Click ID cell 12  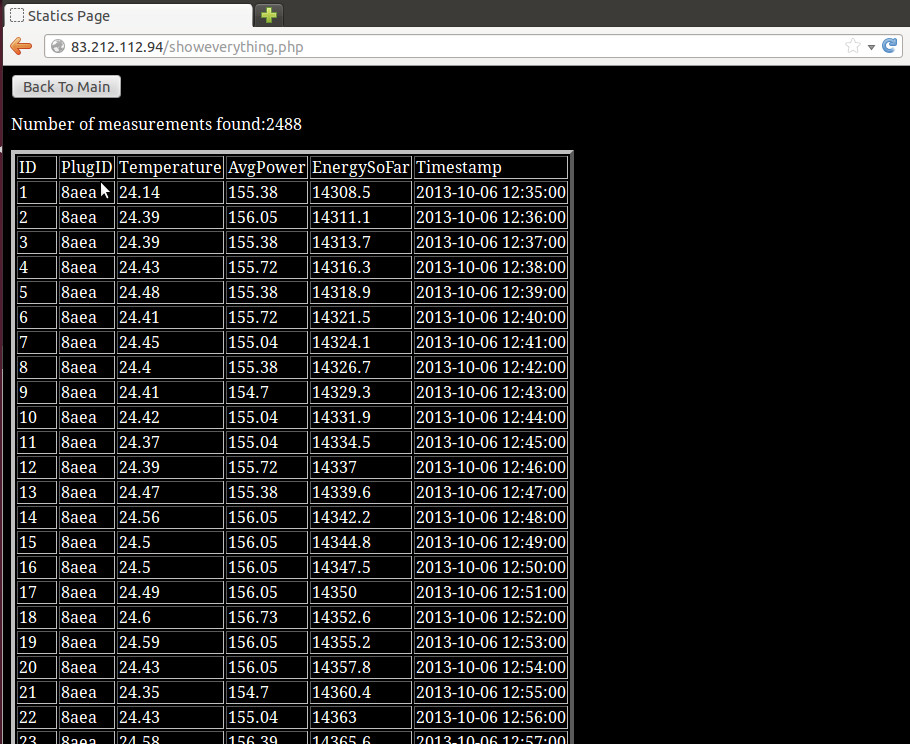tap(37, 467)
